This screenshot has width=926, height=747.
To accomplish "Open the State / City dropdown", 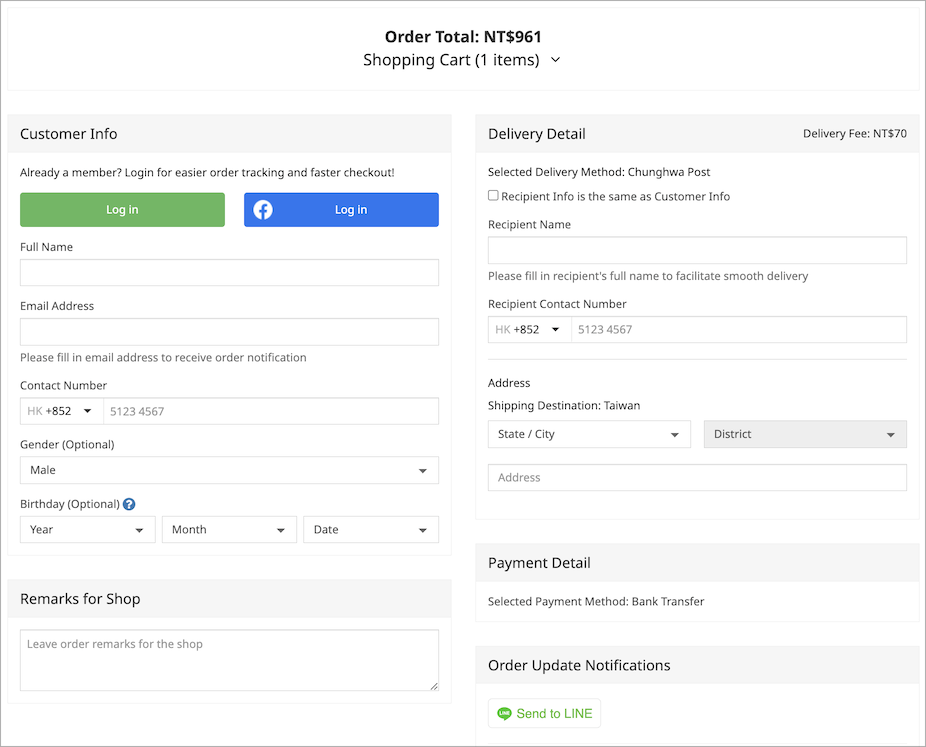I will tap(589, 434).
